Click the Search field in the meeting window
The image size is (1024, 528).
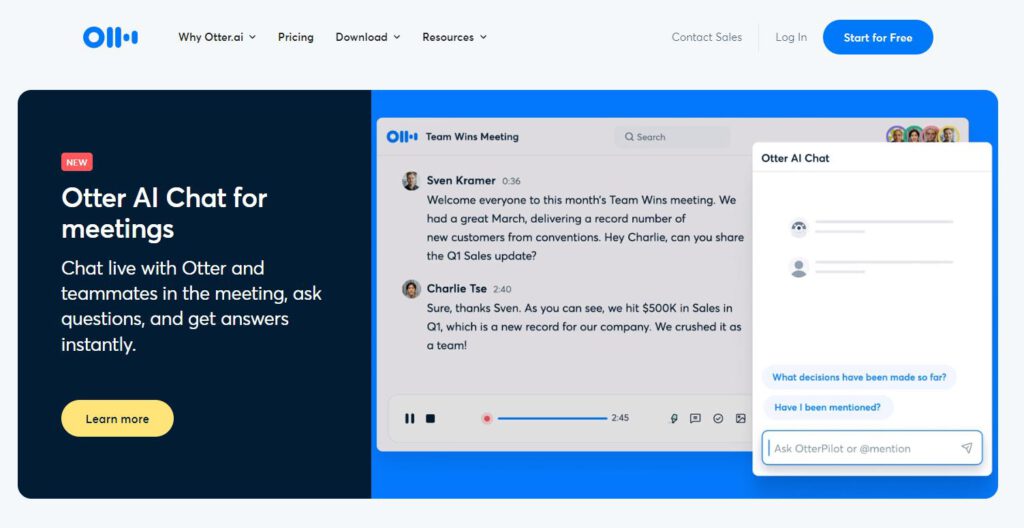click(x=673, y=137)
